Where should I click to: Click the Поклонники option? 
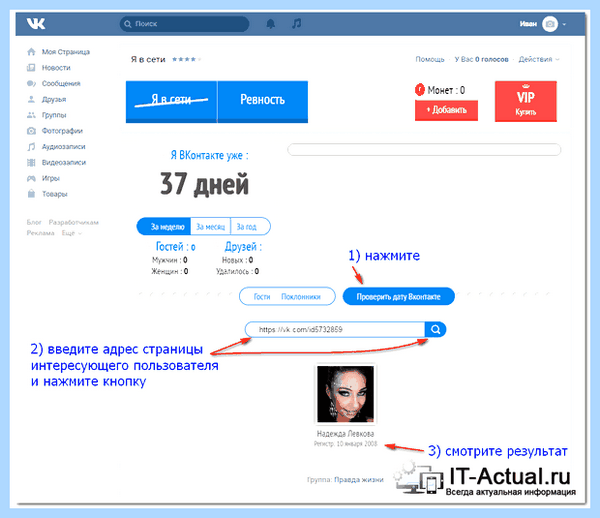tap(301, 296)
